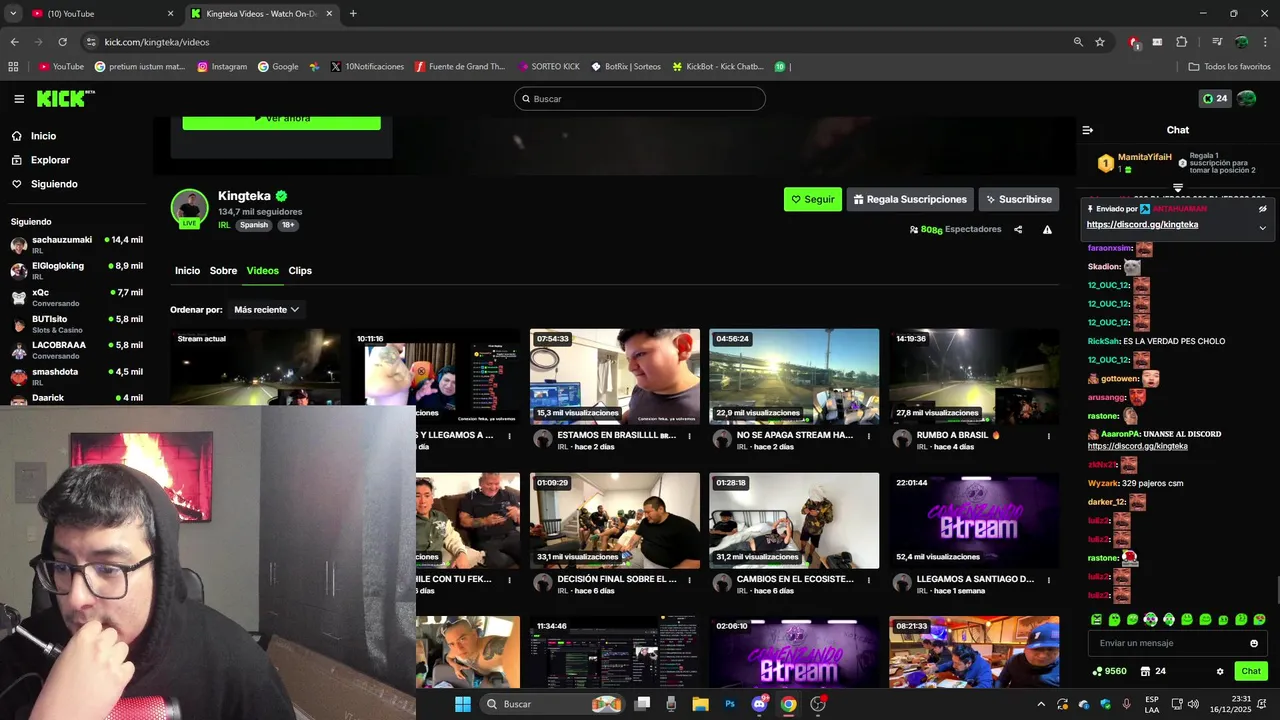This screenshot has height=720, width=1280.
Task: Show hidden tray icons chevron
Action: (1041, 704)
